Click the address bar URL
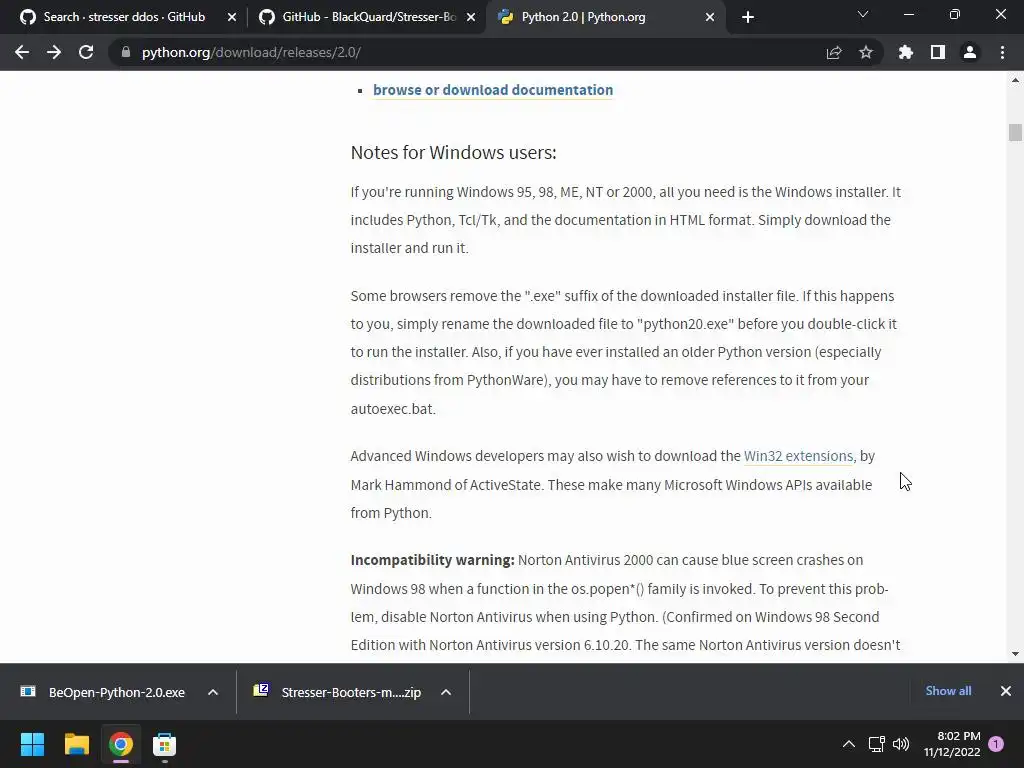The image size is (1024, 768). (251, 52)
